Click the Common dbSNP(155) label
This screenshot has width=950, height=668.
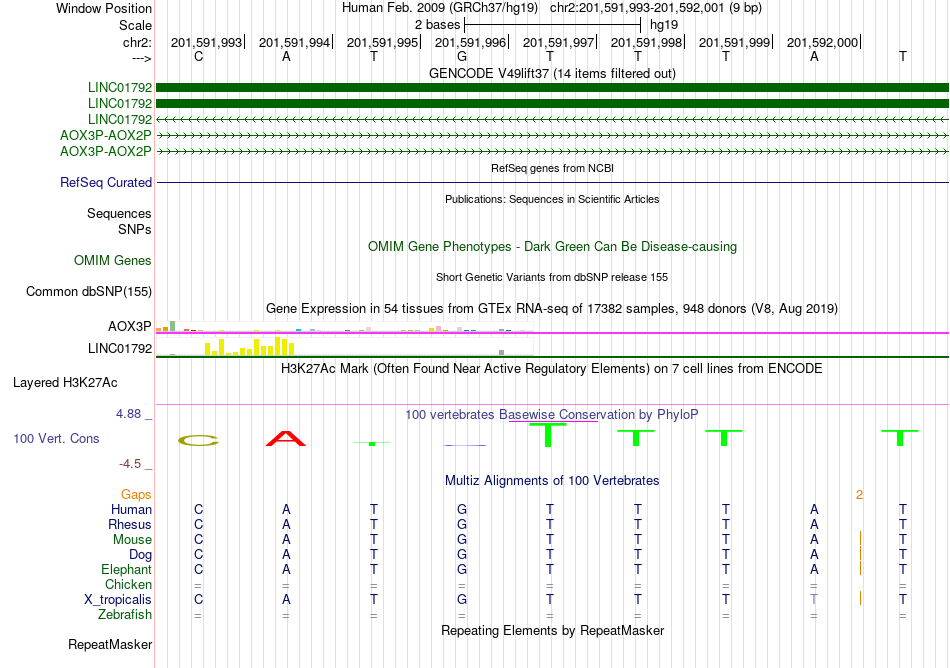pos(89,291)
